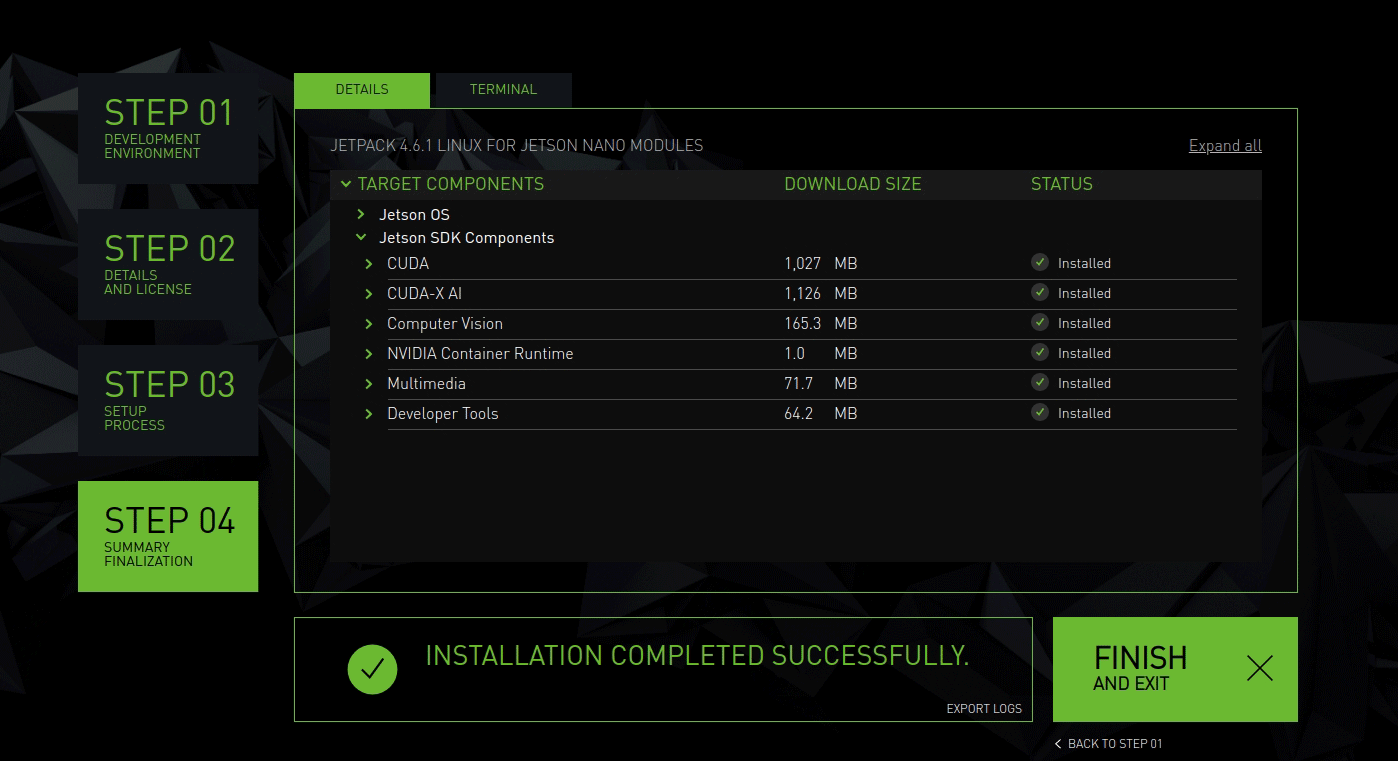This screenshot has height=761, width=1398.
Task: Click the Expand all link
Action: [1225, 146]
